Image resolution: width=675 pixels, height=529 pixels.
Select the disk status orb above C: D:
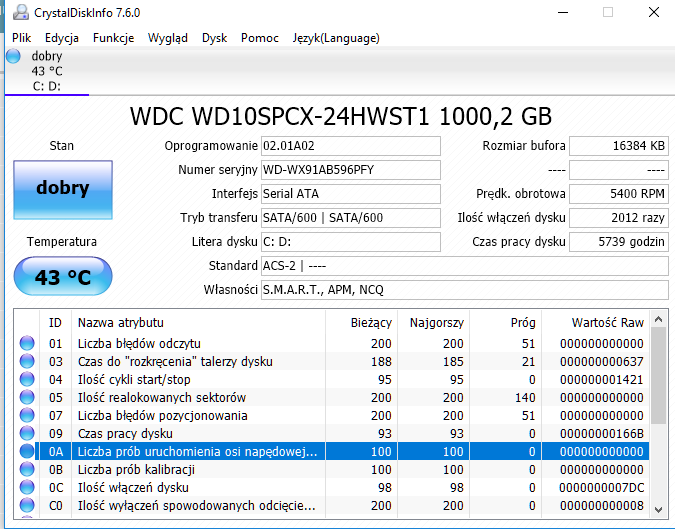pyautogui.click(x=13, y=56)
